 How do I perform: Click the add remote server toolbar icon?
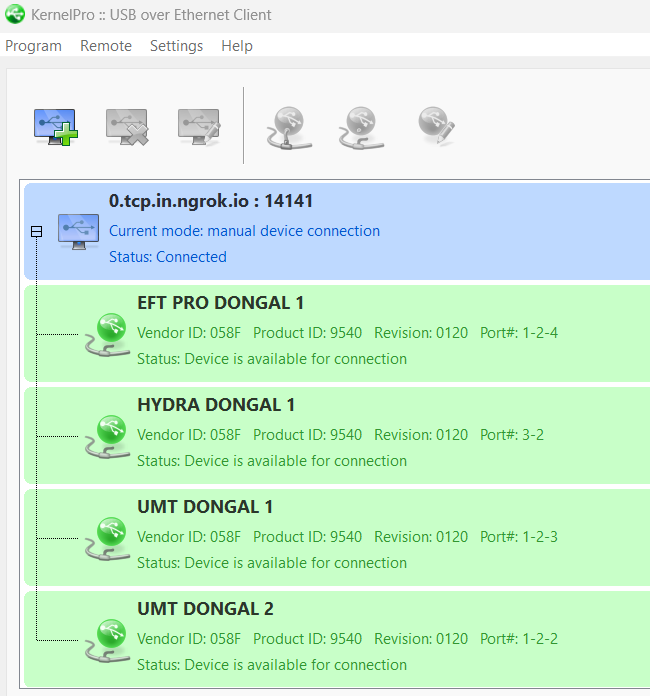[55, 126]
